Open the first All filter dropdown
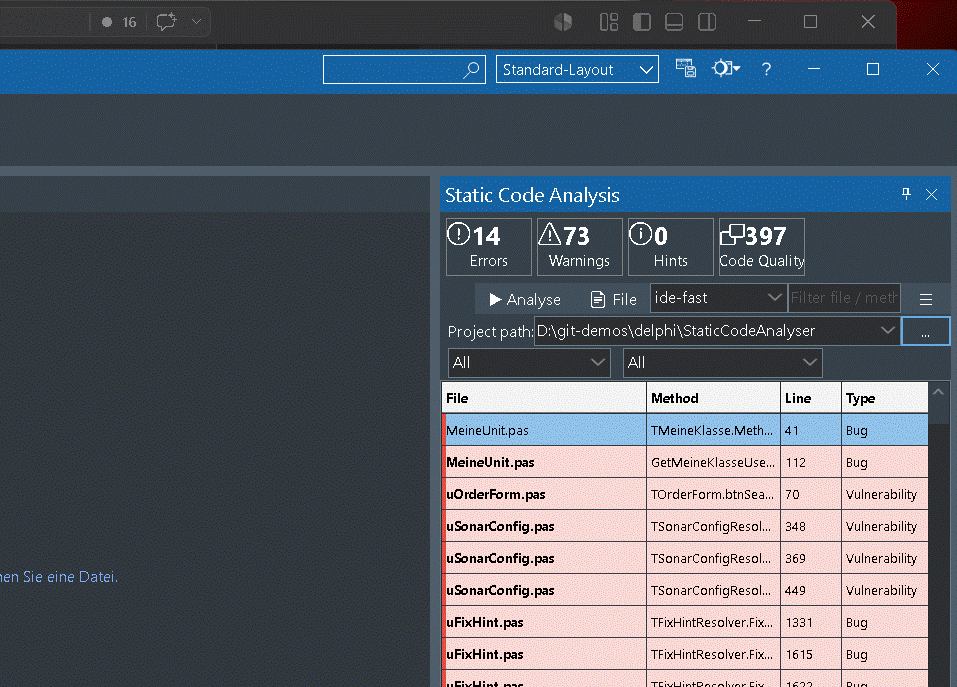The image size is (957, 687). pos(529,362)
